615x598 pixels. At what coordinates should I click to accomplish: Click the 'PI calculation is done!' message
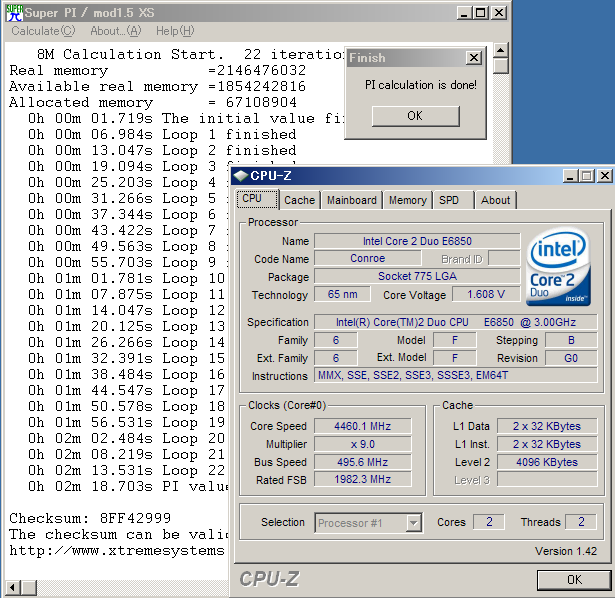(x=420, y=85)
